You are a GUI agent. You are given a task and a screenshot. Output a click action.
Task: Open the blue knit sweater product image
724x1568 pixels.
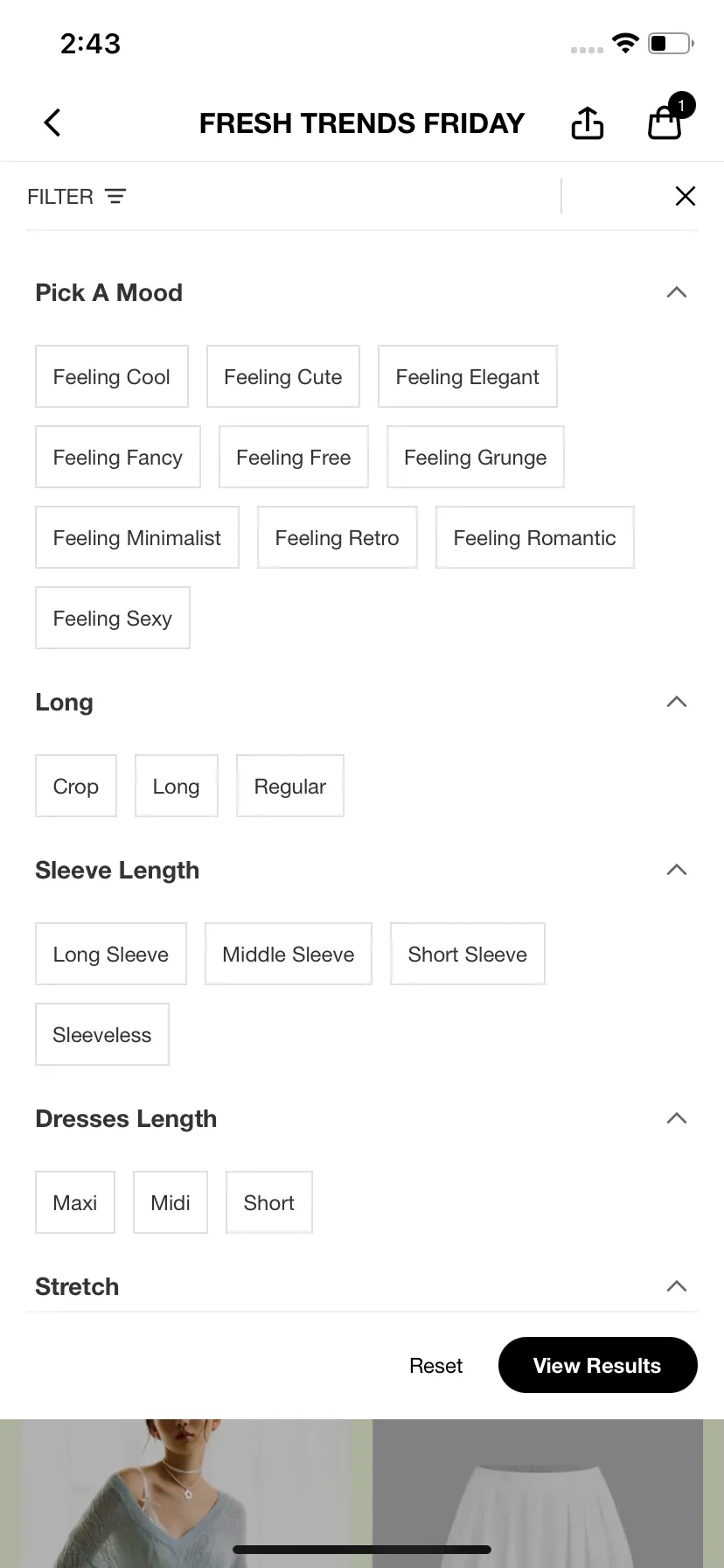186,1494
